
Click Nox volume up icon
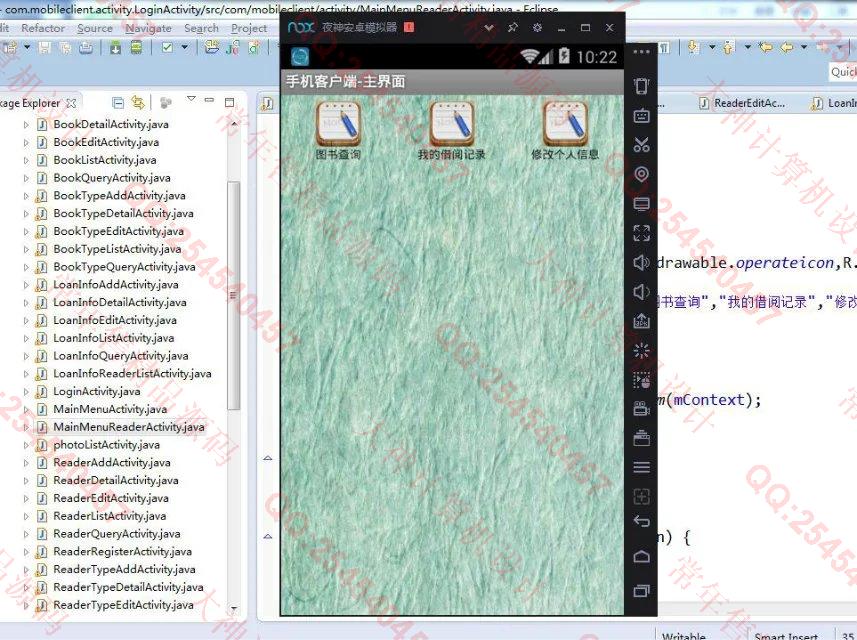tap(642, 262)
